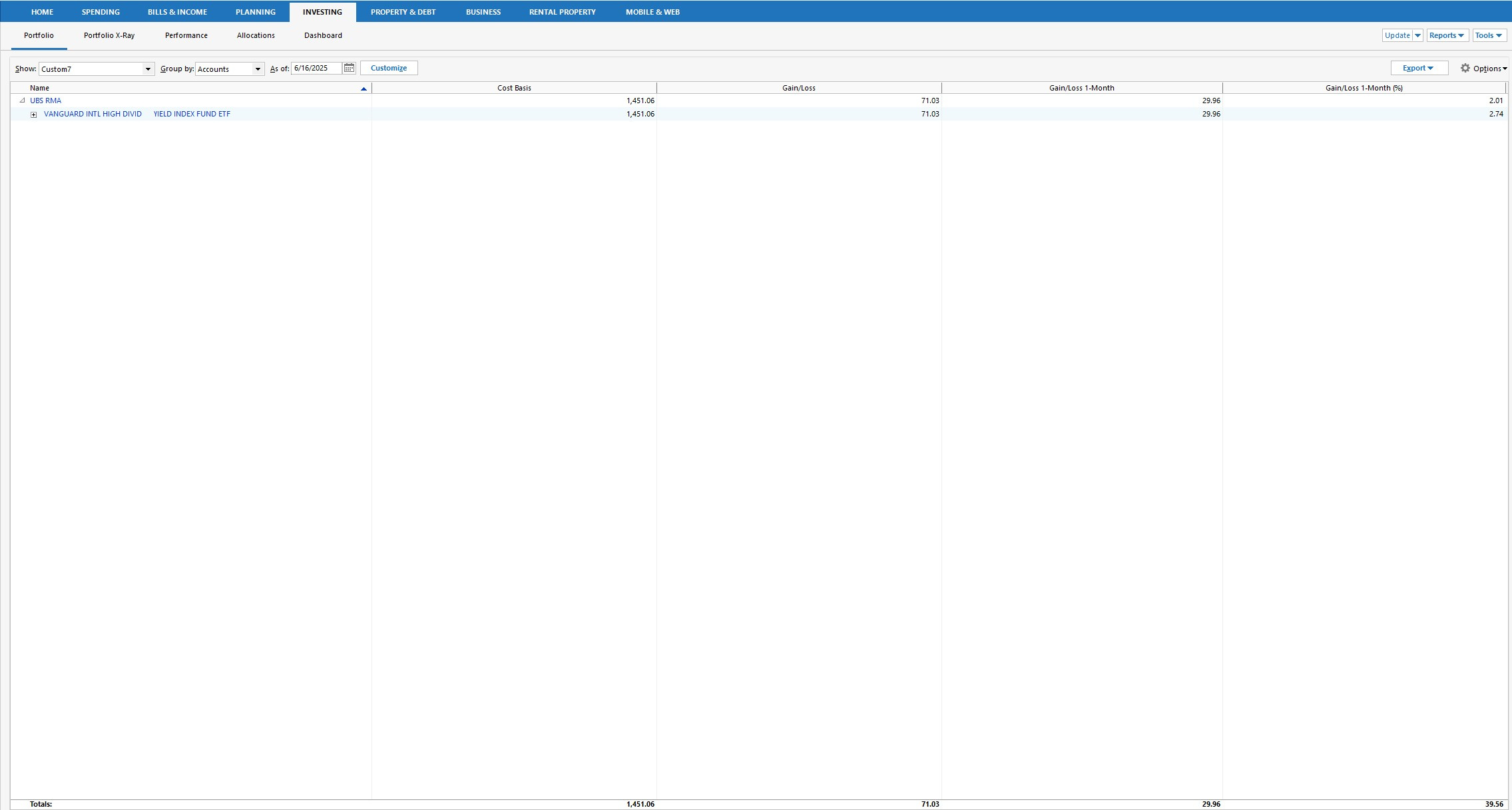Click the Options gear icon
1512x810 pixels.
(1465, 69)
